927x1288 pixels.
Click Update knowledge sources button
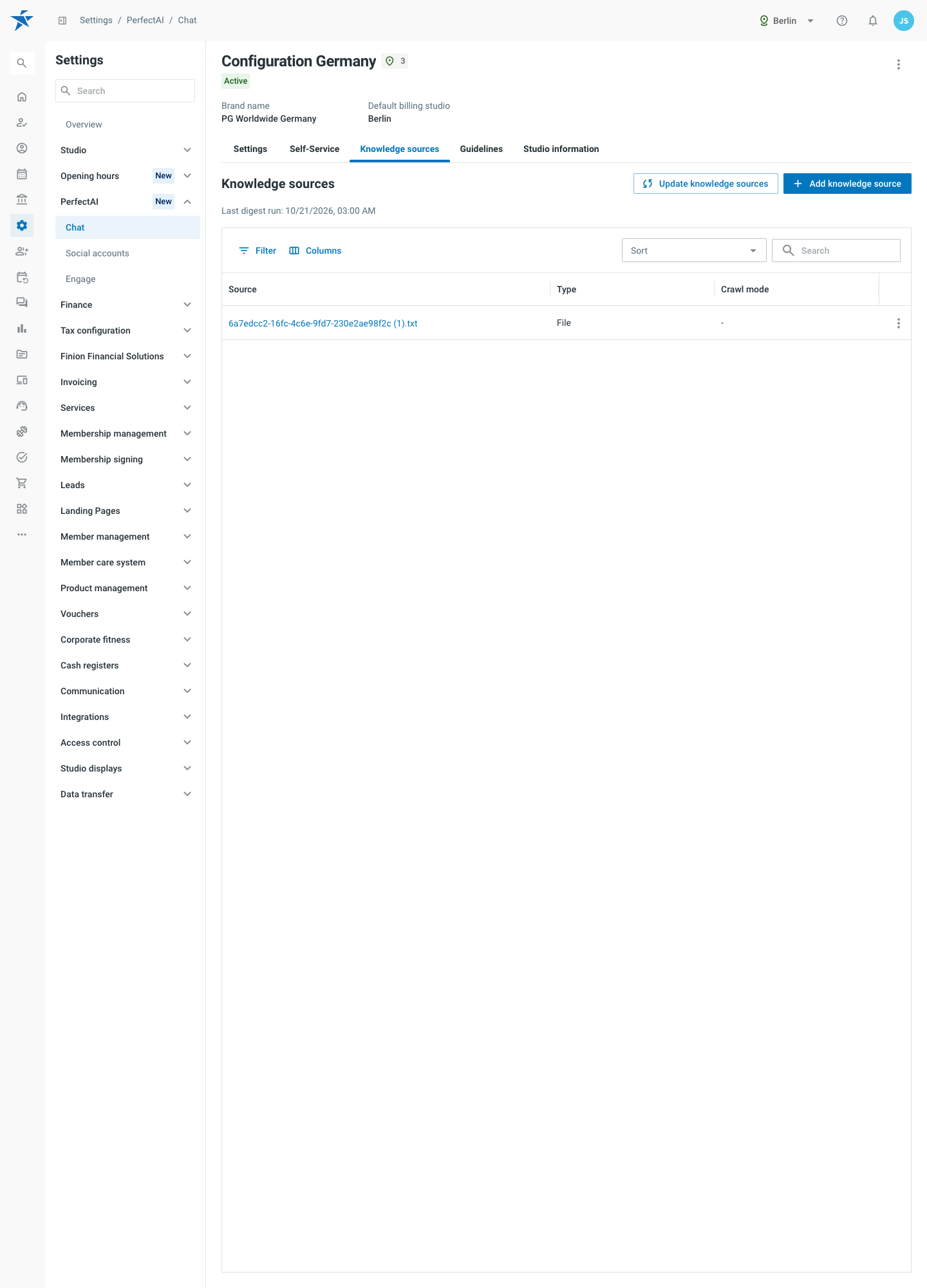706,184
